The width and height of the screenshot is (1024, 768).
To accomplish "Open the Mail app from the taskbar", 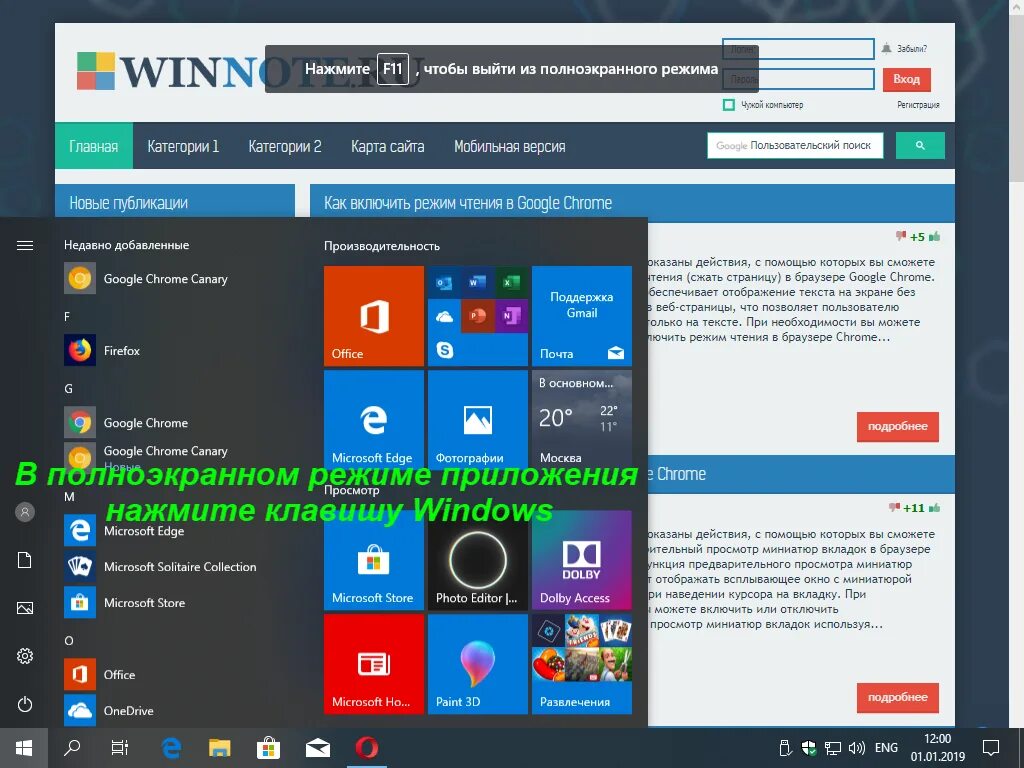I will 317,748.
